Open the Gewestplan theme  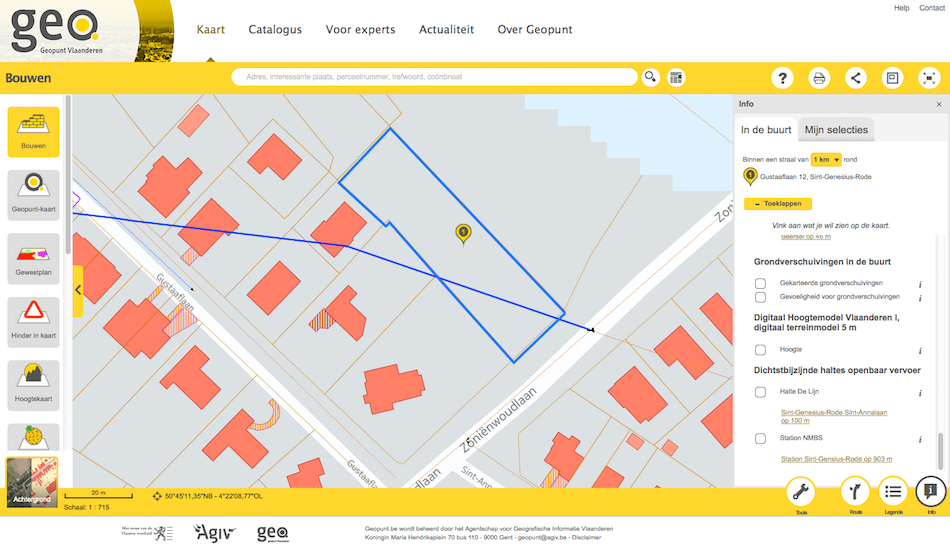point(33,259)
